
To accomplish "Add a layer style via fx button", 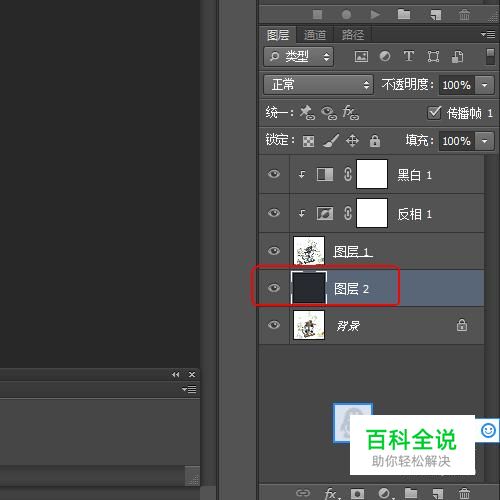I will pyautogui.click(x=332, y=493).
